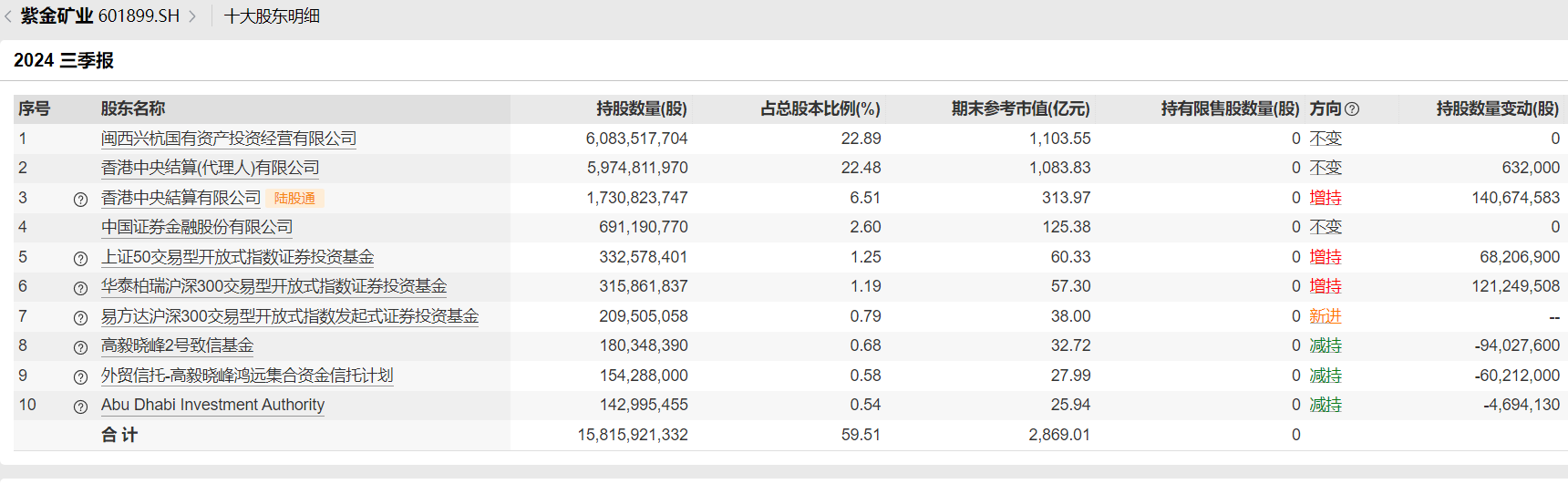
Task: Click info icon beside 易方达沪深300 fund
Action: tap(80, 317)
